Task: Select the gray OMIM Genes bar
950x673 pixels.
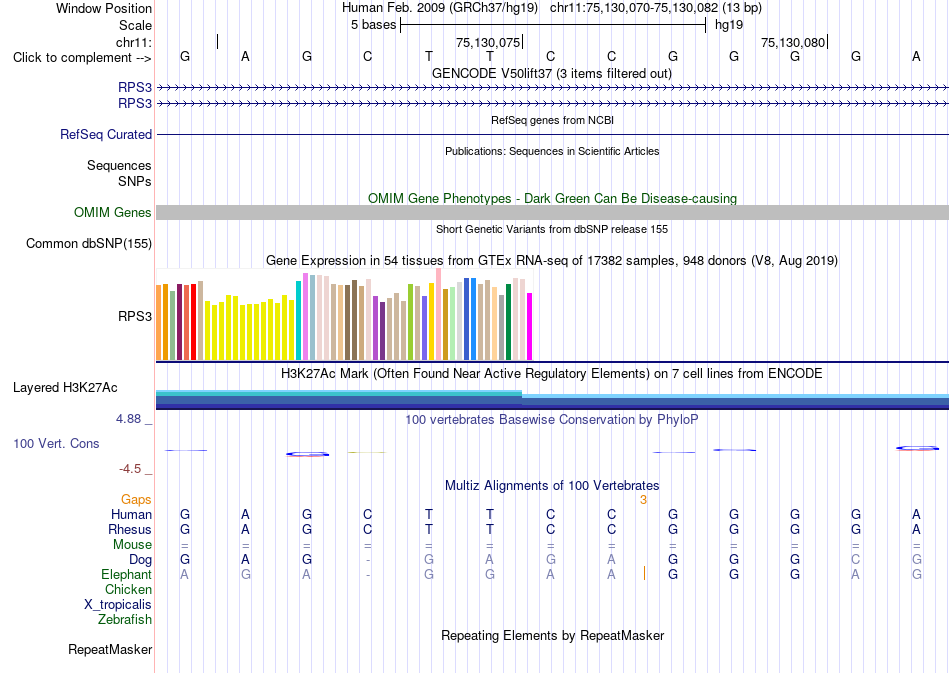Action: coord(552,213)
